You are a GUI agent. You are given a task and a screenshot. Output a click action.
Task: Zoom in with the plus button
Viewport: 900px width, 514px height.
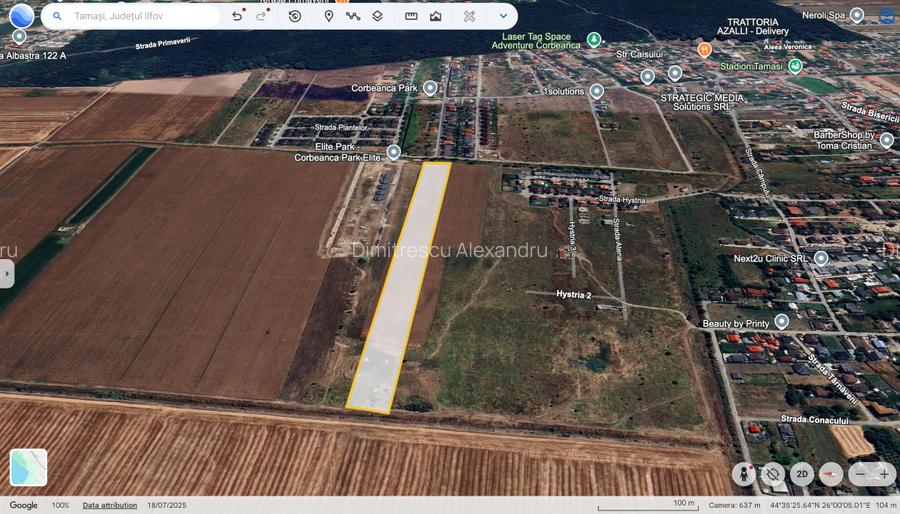pos(884,474)
